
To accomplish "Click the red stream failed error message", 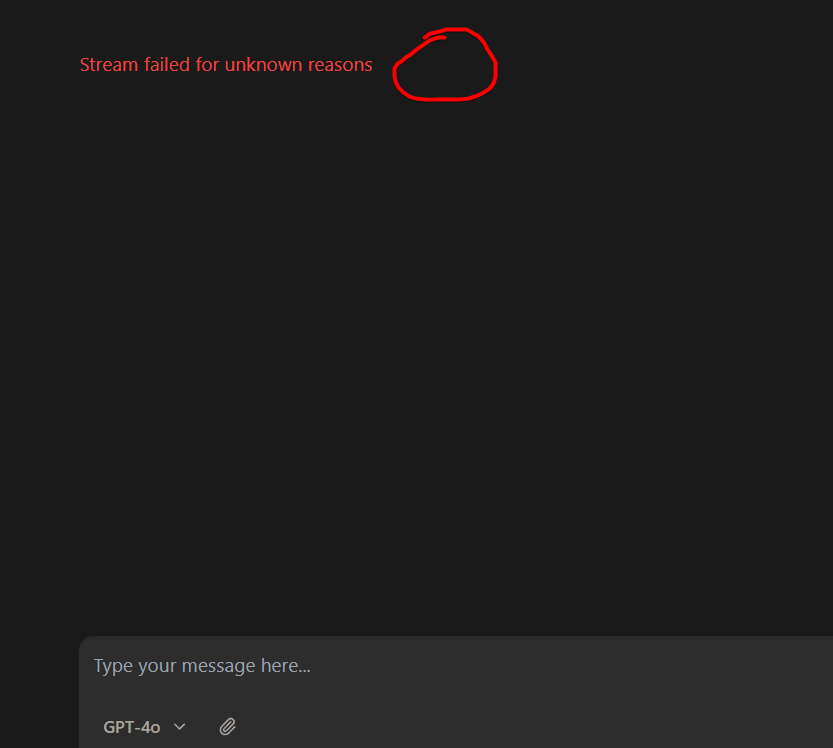I will coord(226,65).
